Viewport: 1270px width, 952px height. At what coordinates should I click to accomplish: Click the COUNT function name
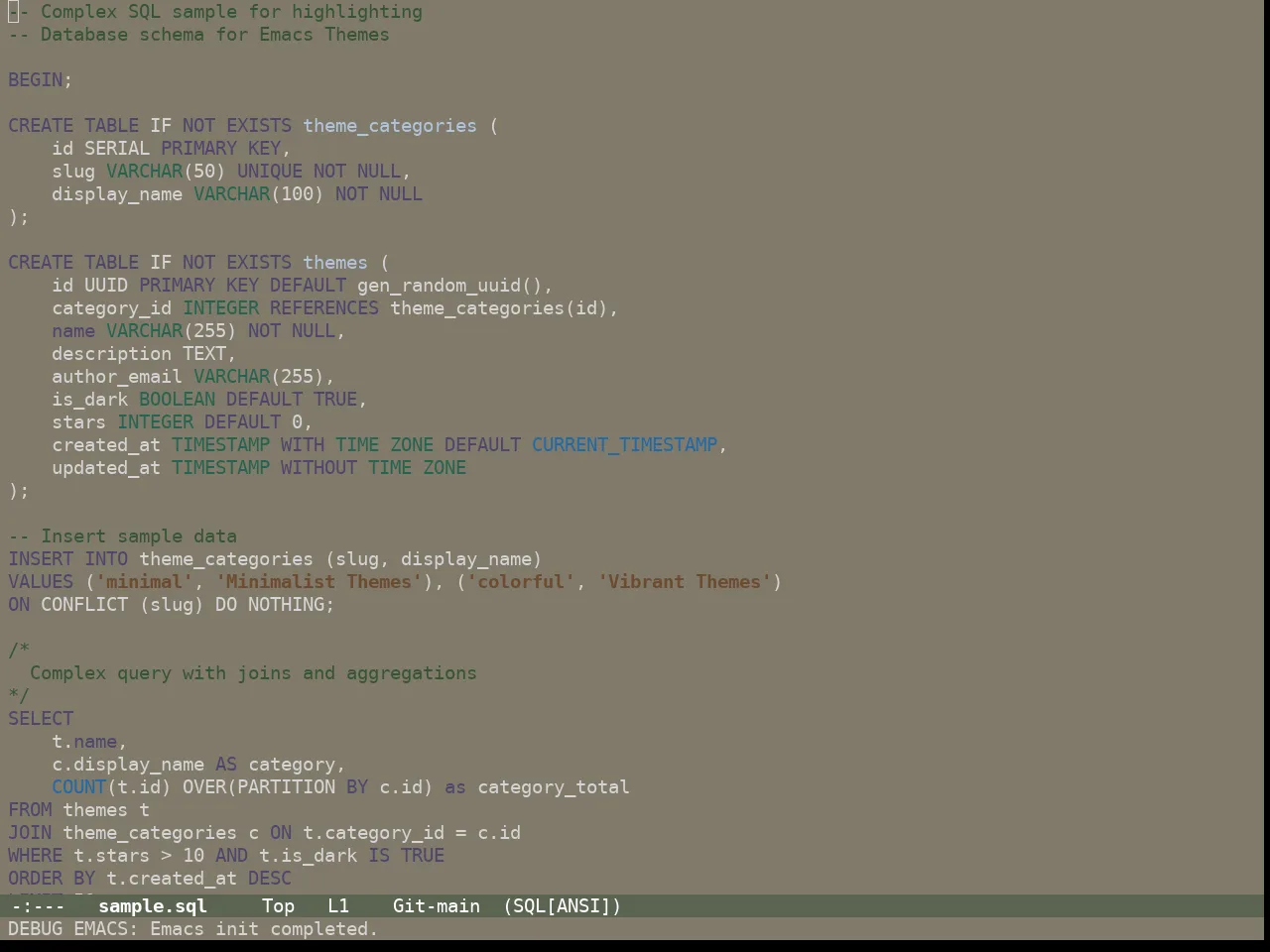[79, 787]
